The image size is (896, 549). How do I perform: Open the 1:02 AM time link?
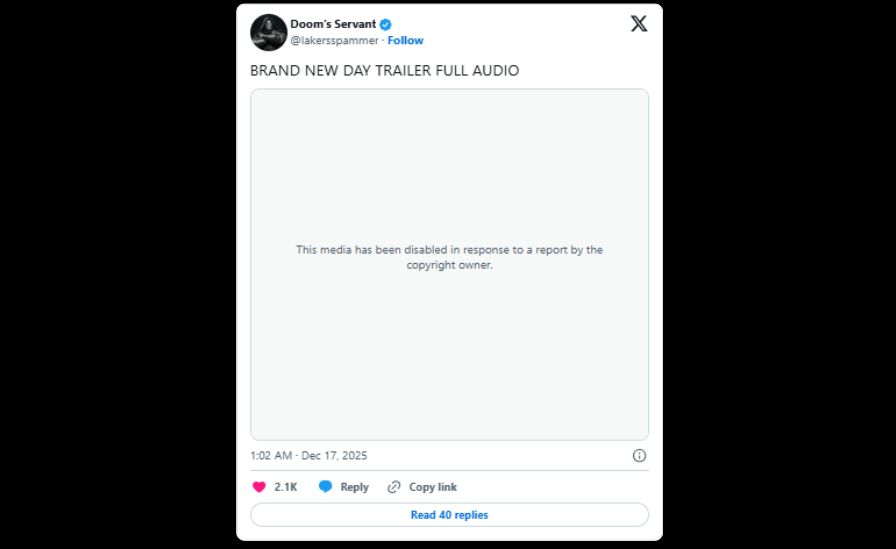(x=271, y=456)
